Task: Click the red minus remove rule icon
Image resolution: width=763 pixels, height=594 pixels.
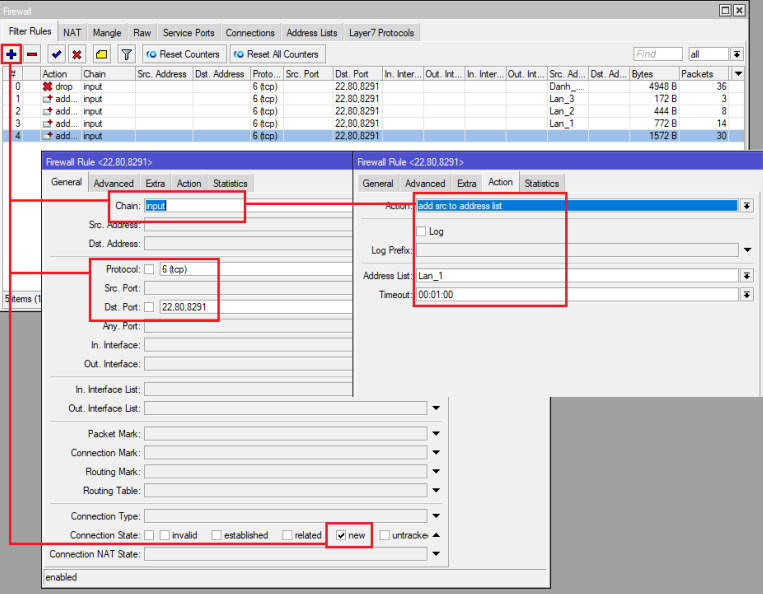Action: point(32,54)
